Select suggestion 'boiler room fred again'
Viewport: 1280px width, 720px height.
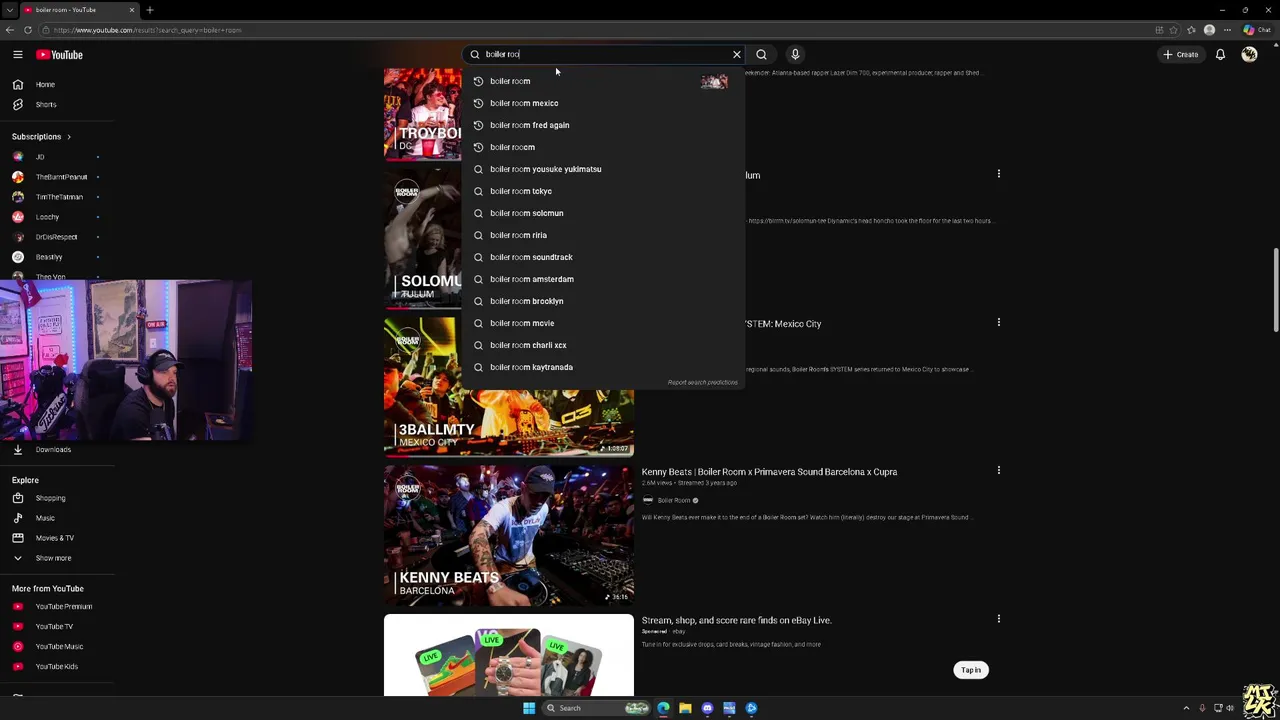603,125
